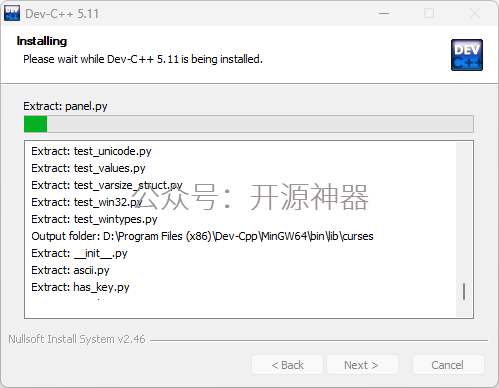Click the disabled maximize button
The height and width of the screenshot is (388, 499).
coord(429,14)
